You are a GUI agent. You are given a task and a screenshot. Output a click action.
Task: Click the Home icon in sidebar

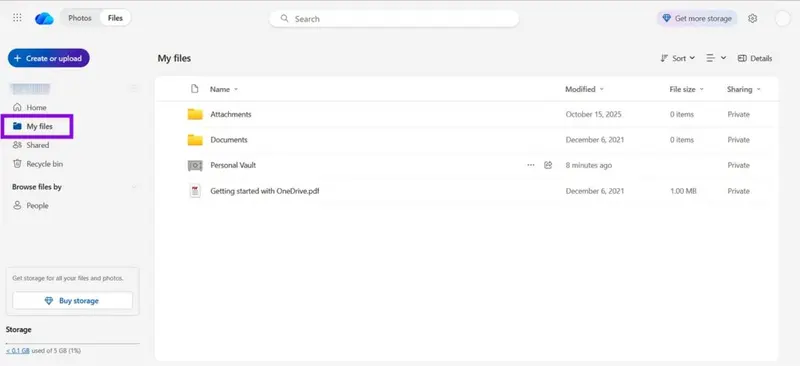click(x=17, y=108)
